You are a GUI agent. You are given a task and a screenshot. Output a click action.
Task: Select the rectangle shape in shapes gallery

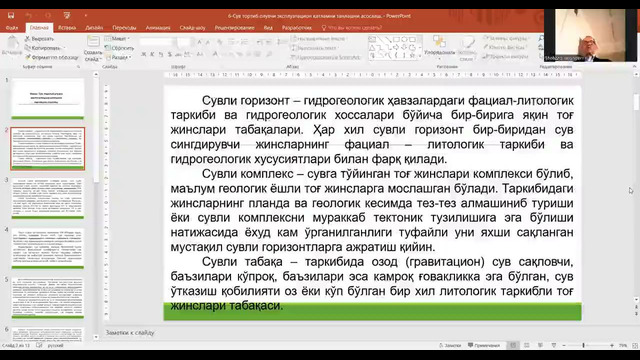396,40
